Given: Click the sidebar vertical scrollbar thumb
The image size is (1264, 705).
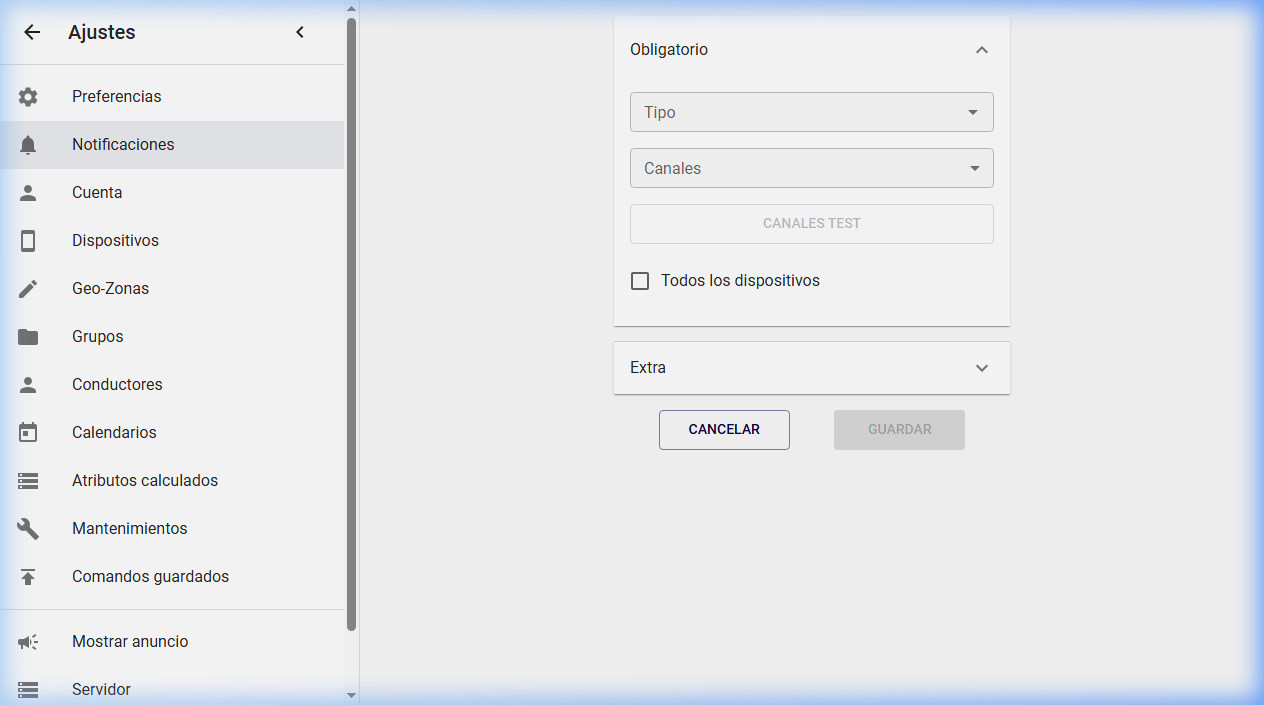Looking at the screenshot, I should coord(351,324).
